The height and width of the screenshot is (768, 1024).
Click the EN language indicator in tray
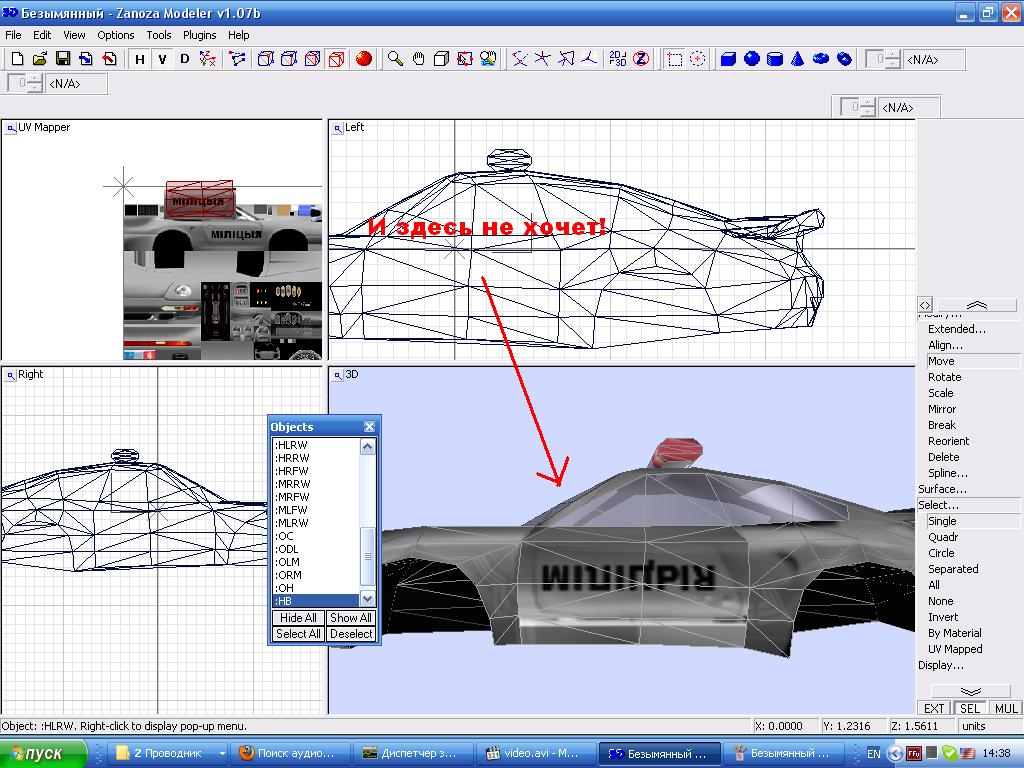point(874,754)
